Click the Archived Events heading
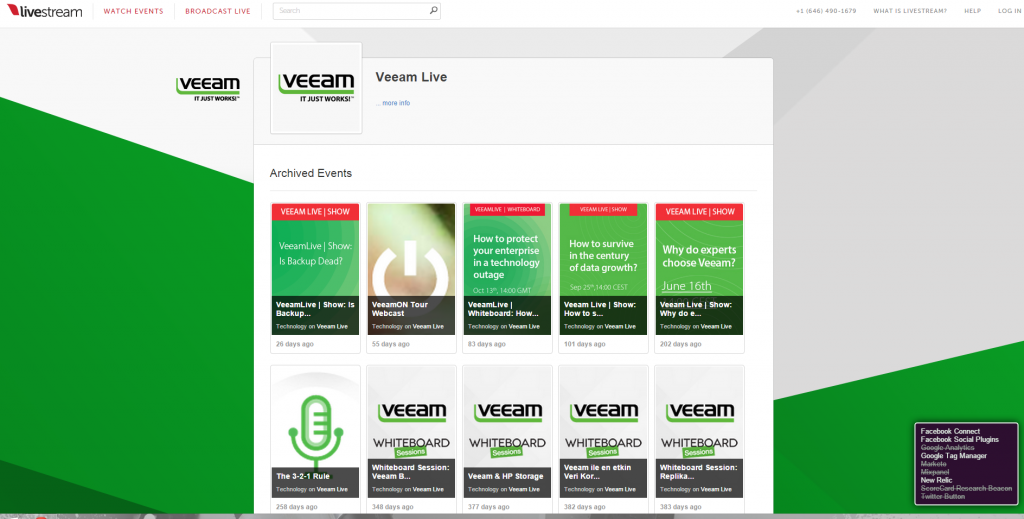This screenshot has height=519, width=1024. [x=311, y=173]
